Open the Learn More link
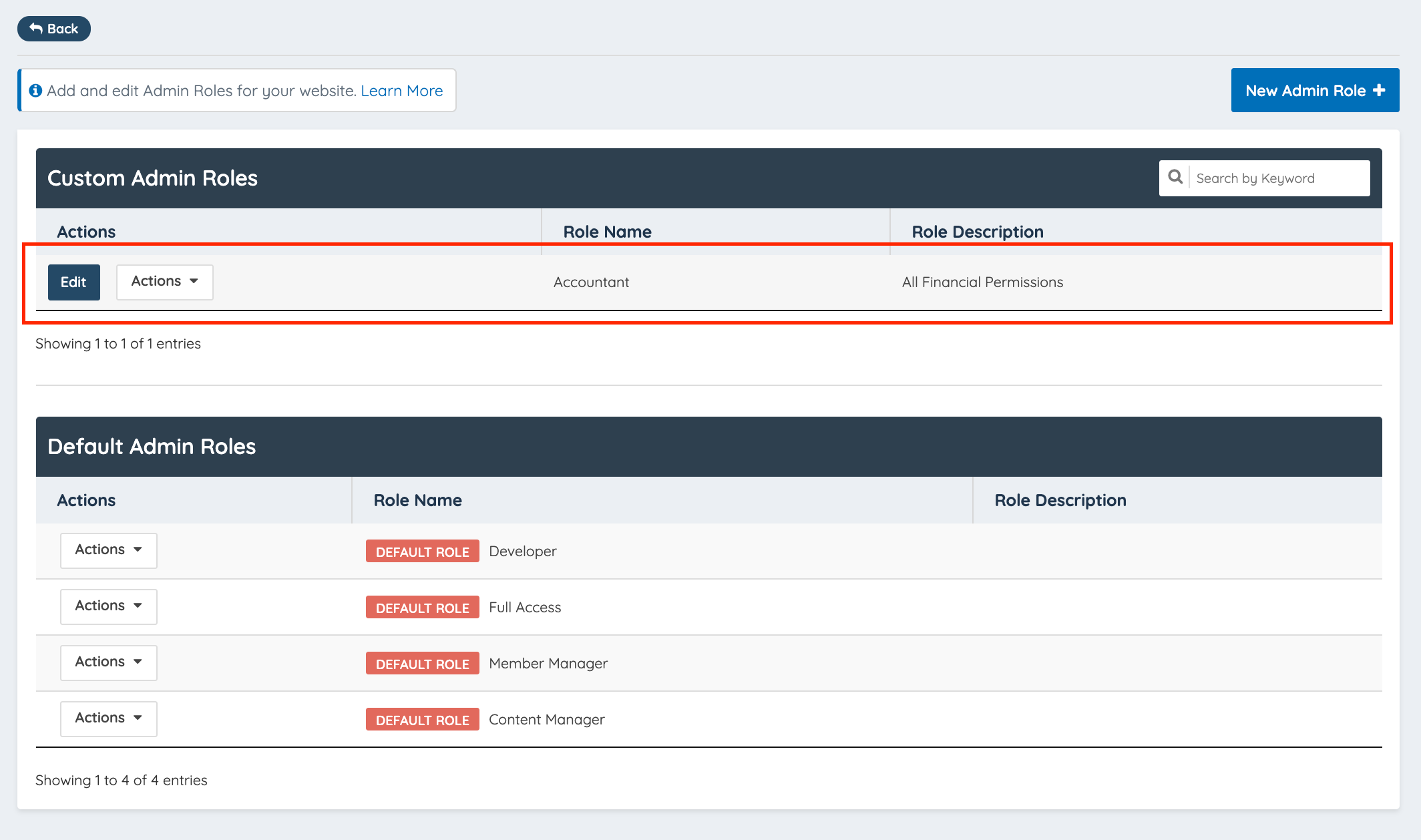Screen dimensions: 1421x840 point(401,91)
